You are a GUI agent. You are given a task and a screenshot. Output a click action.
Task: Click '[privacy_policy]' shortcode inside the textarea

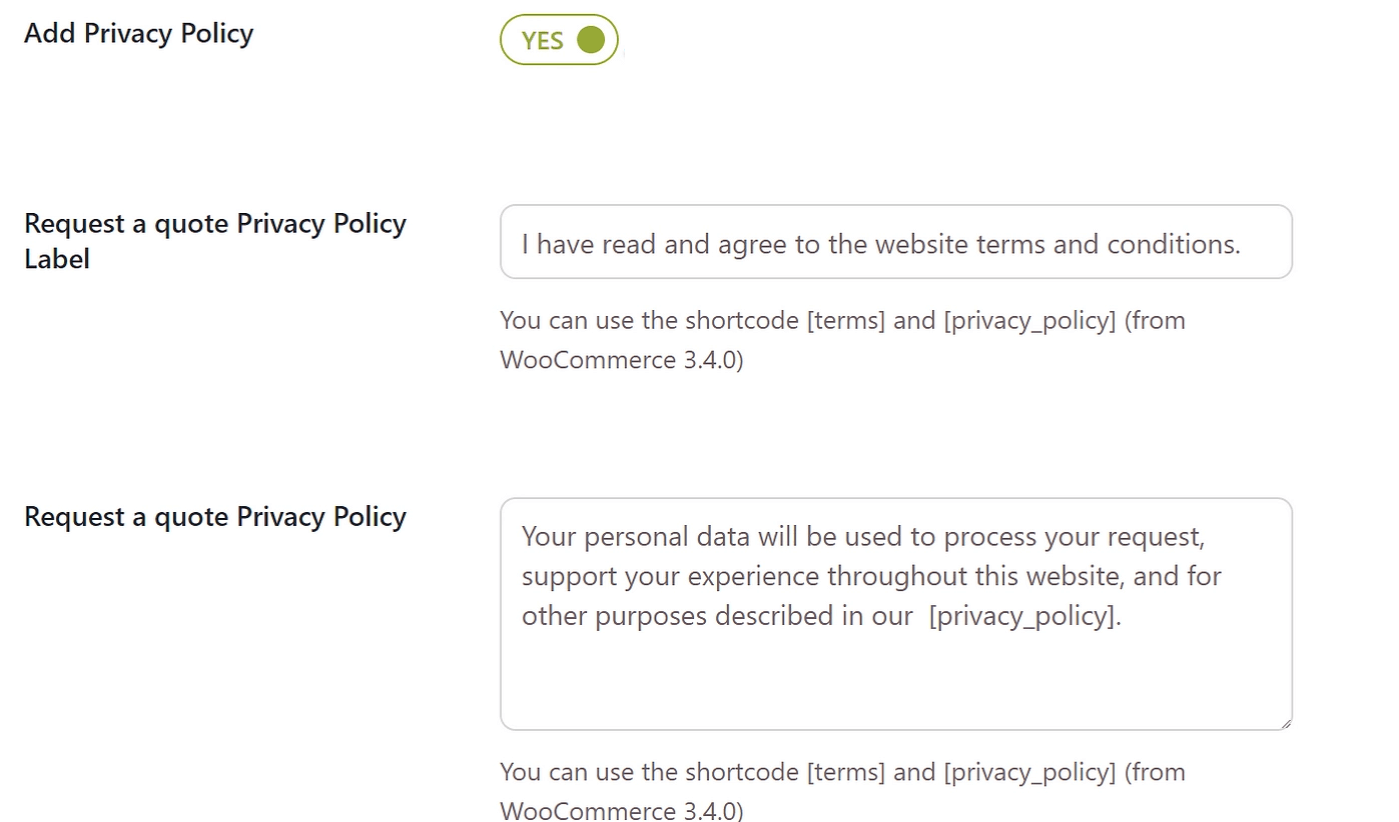pos(1022,616)
